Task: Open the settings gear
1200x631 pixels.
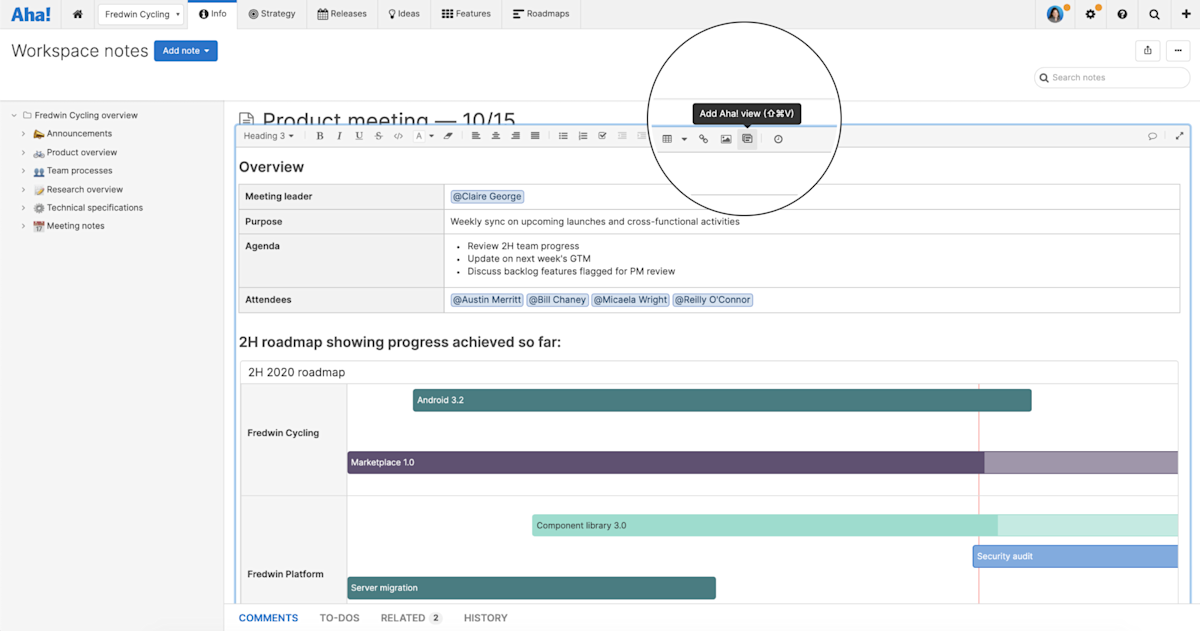Action: [1091, 14]
